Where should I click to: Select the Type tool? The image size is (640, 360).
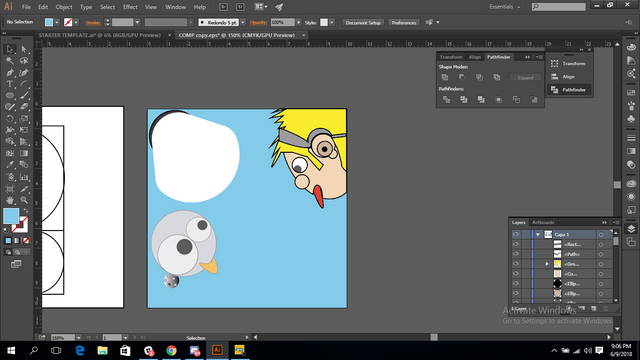[10, 84]
